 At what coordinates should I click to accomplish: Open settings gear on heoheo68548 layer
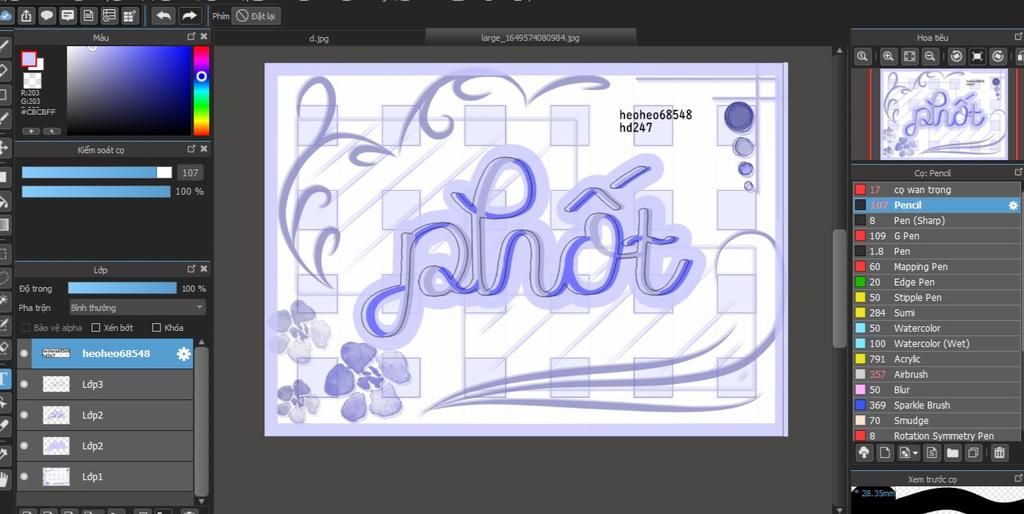tap(184, 354)
